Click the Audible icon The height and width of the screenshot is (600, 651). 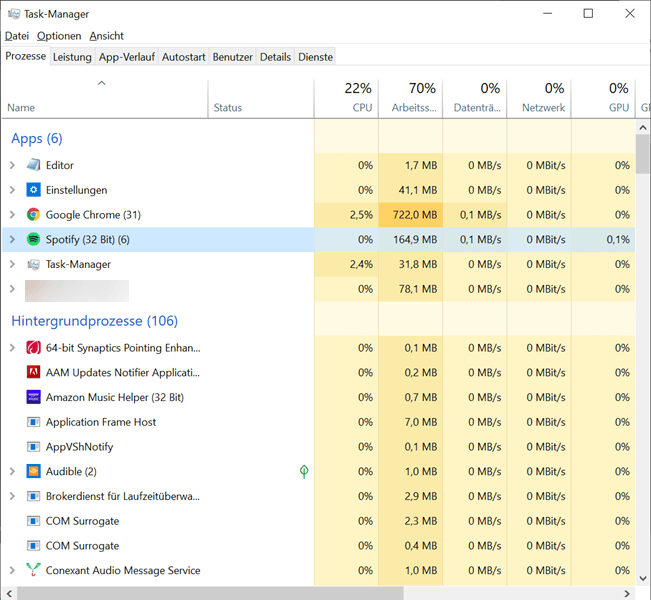coord(33,471)
